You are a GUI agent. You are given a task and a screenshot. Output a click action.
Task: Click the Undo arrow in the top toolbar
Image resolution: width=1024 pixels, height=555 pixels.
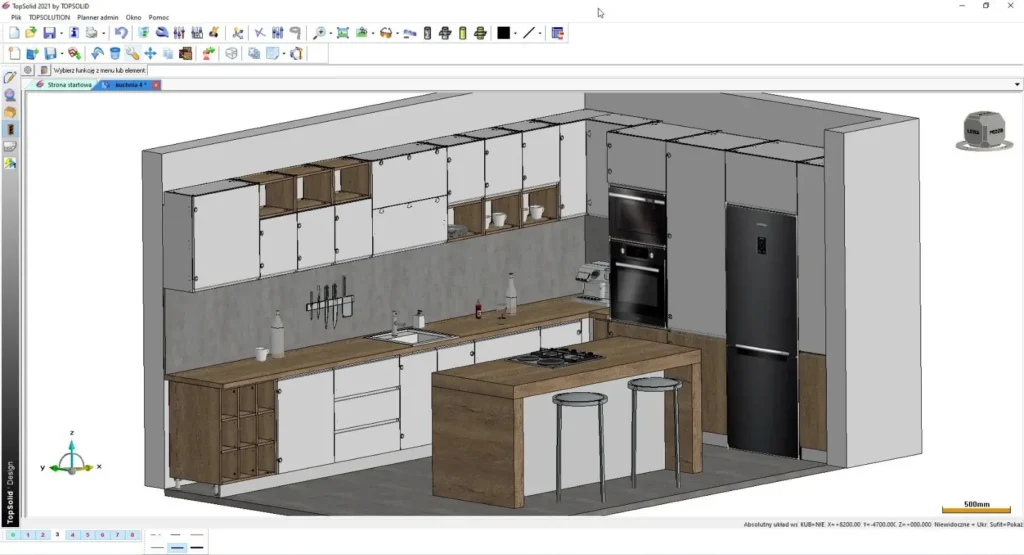click(x=121, y=33)
